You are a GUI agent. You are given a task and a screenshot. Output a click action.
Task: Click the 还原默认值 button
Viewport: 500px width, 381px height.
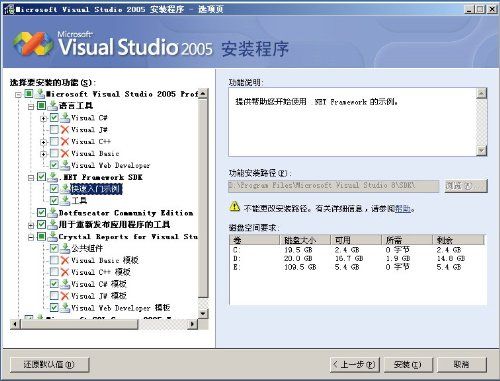(50, 364)
